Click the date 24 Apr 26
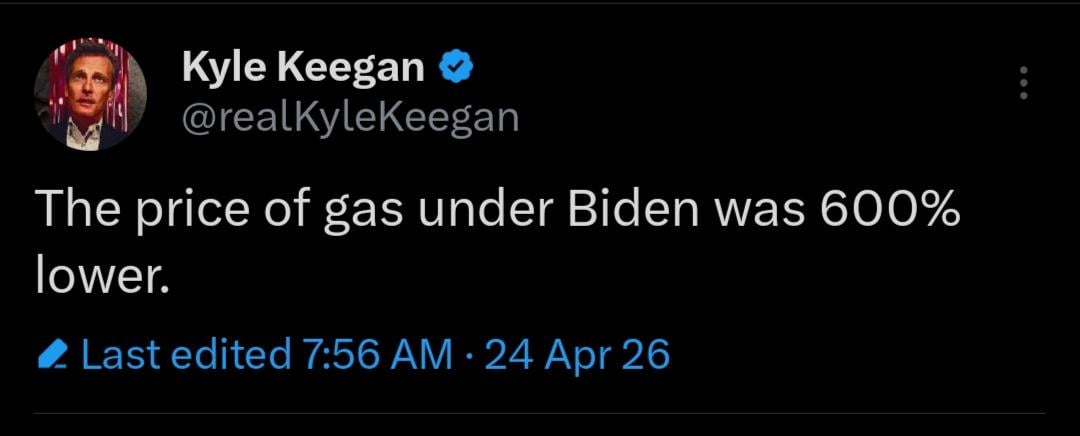 tap(577, 354)
